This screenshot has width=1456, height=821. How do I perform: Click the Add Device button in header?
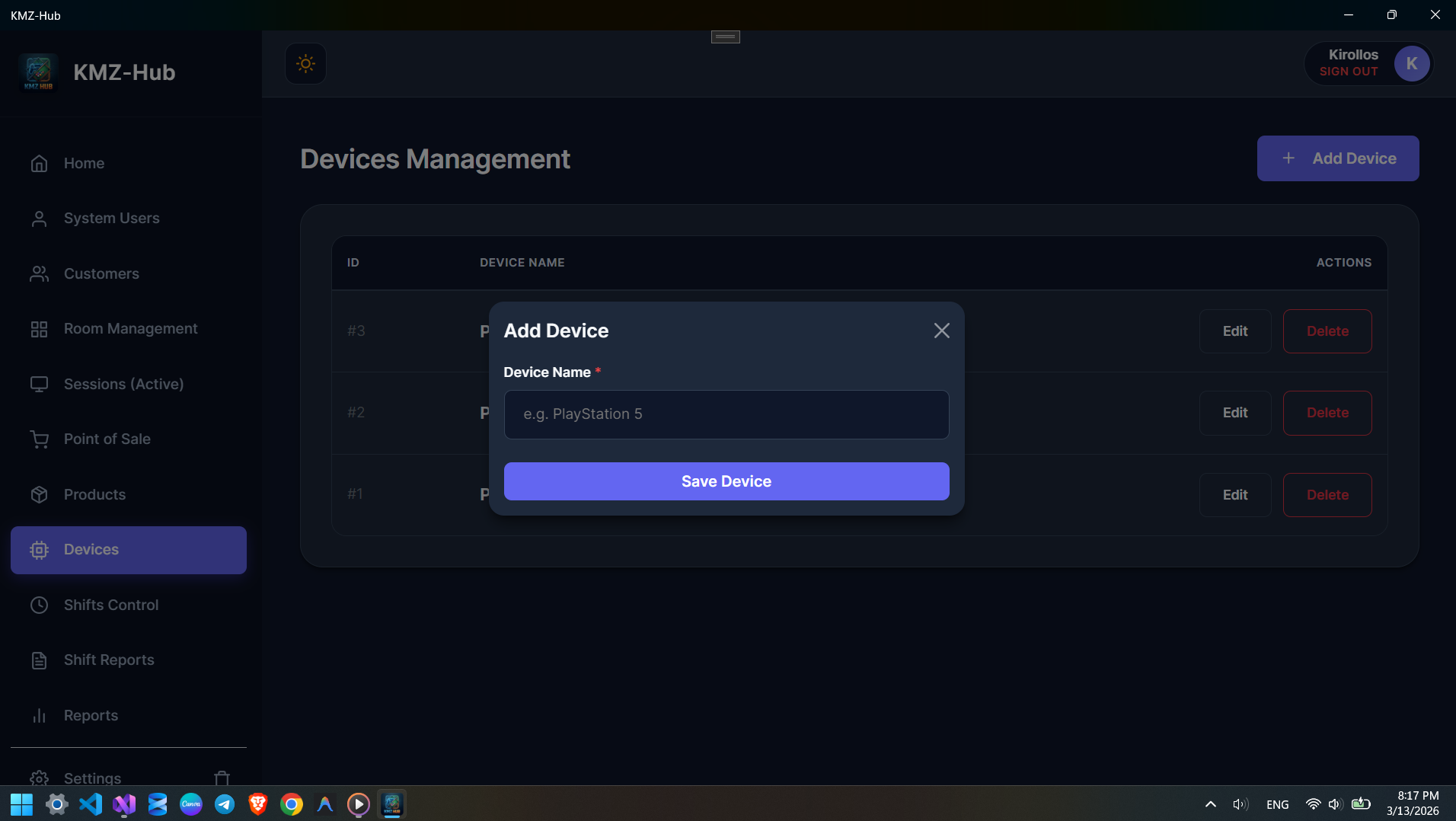[1337, 158]
